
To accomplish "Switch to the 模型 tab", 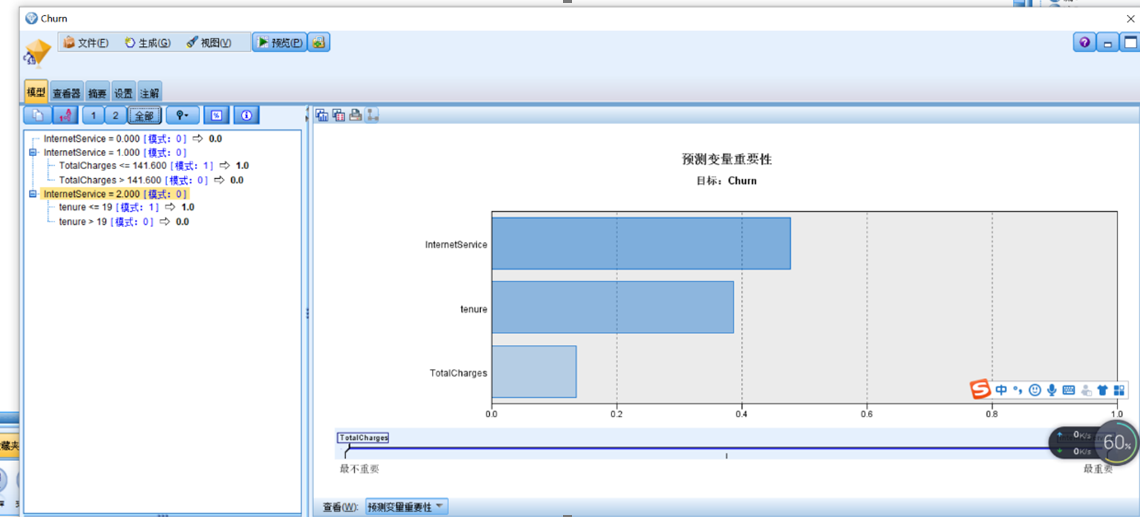I will (36, 93).
